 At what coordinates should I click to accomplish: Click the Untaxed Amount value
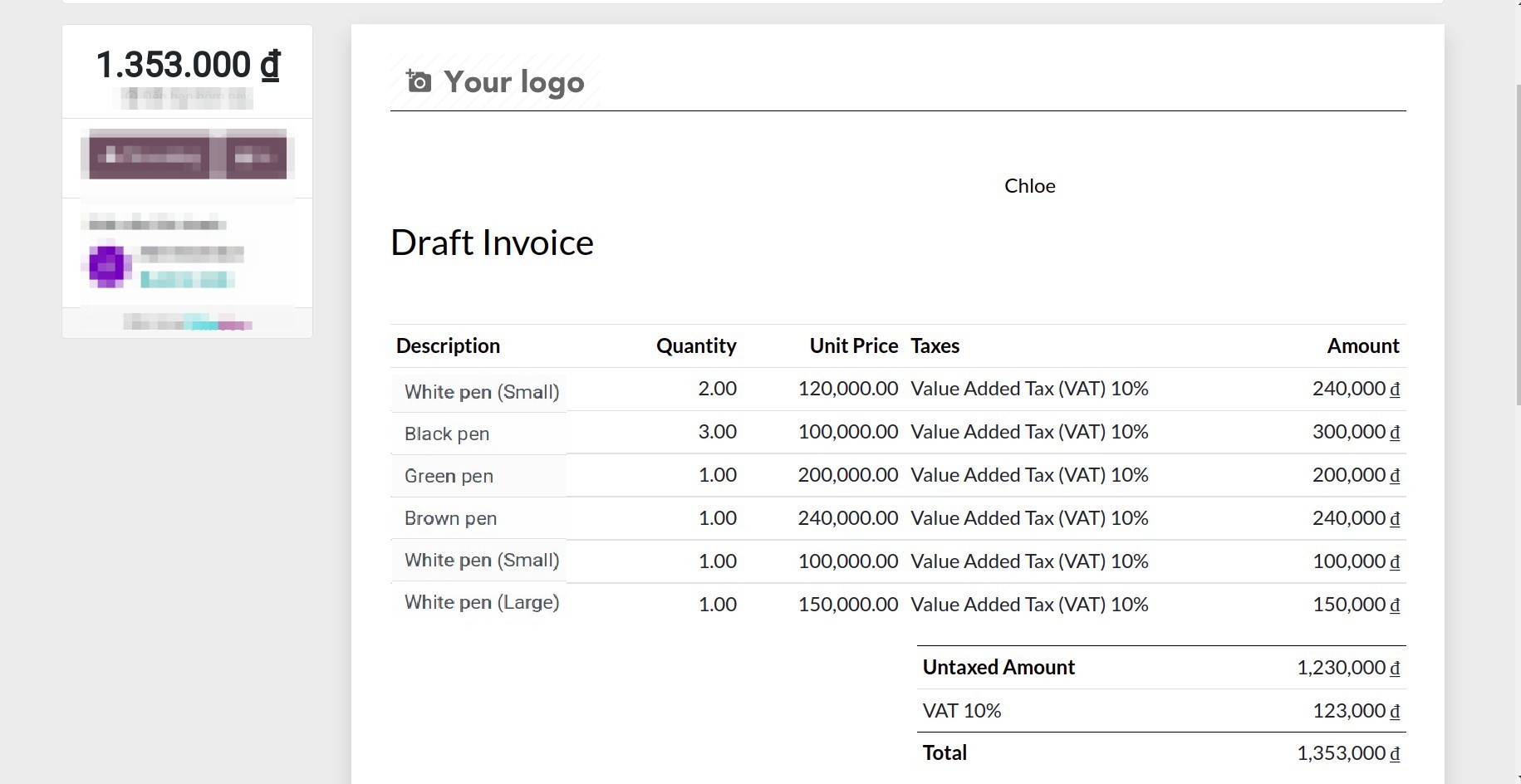[1348, 667]
